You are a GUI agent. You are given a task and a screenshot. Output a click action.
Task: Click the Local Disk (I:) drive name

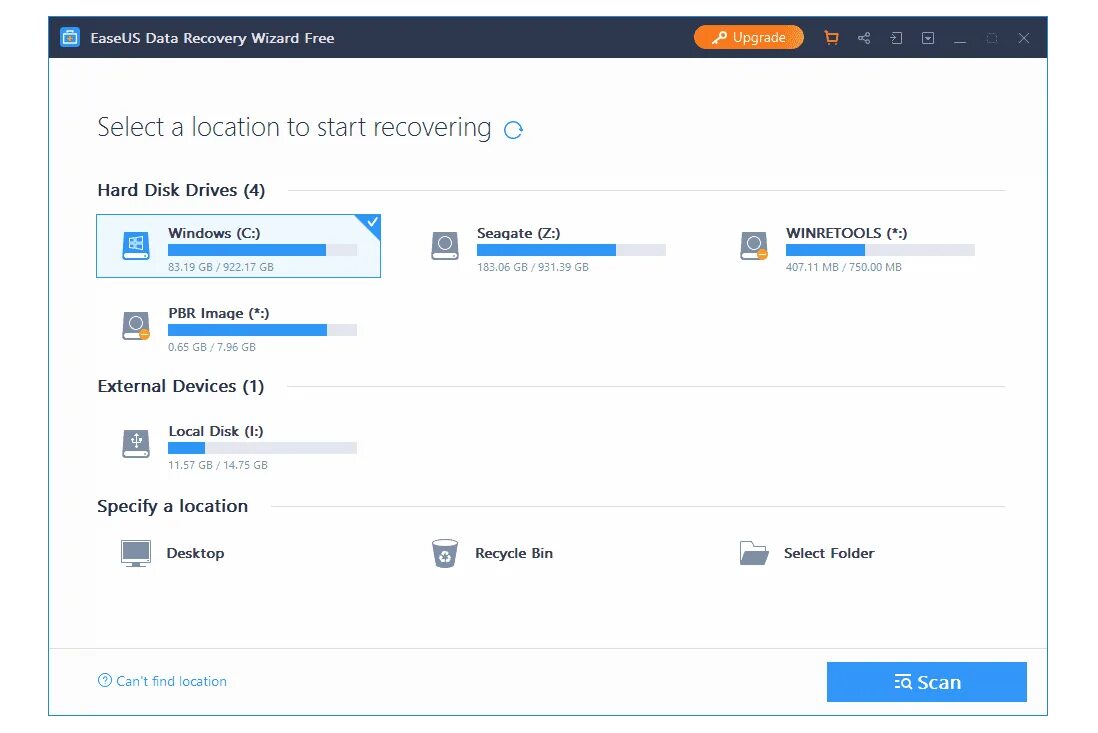[216, 431]
